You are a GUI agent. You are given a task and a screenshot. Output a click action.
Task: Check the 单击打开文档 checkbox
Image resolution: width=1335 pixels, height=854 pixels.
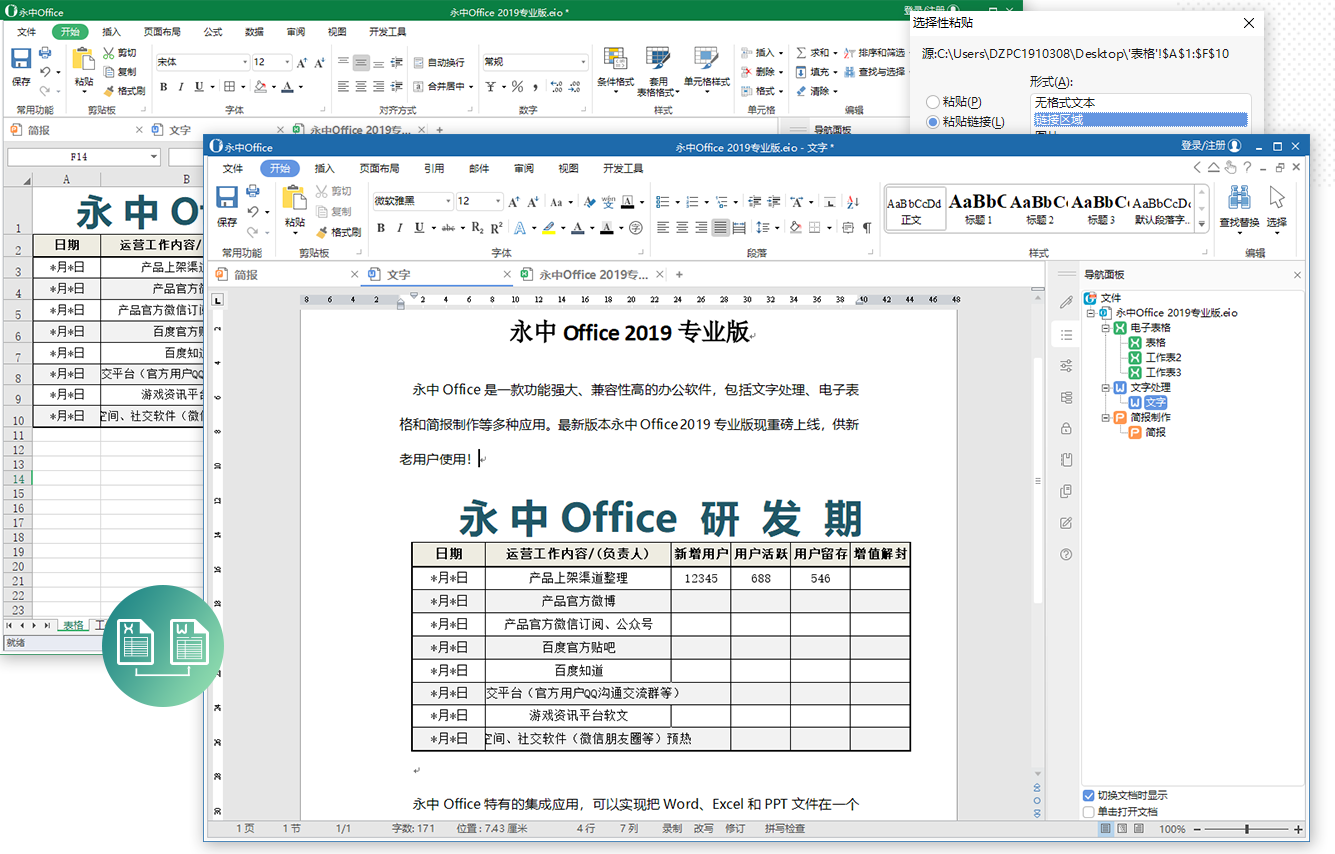1089,812
